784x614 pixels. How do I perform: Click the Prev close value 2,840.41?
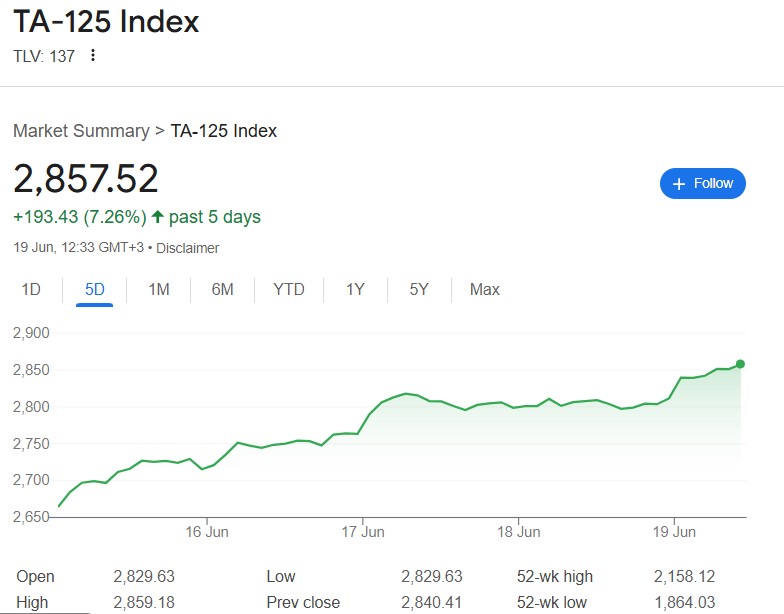pos(432,602)
